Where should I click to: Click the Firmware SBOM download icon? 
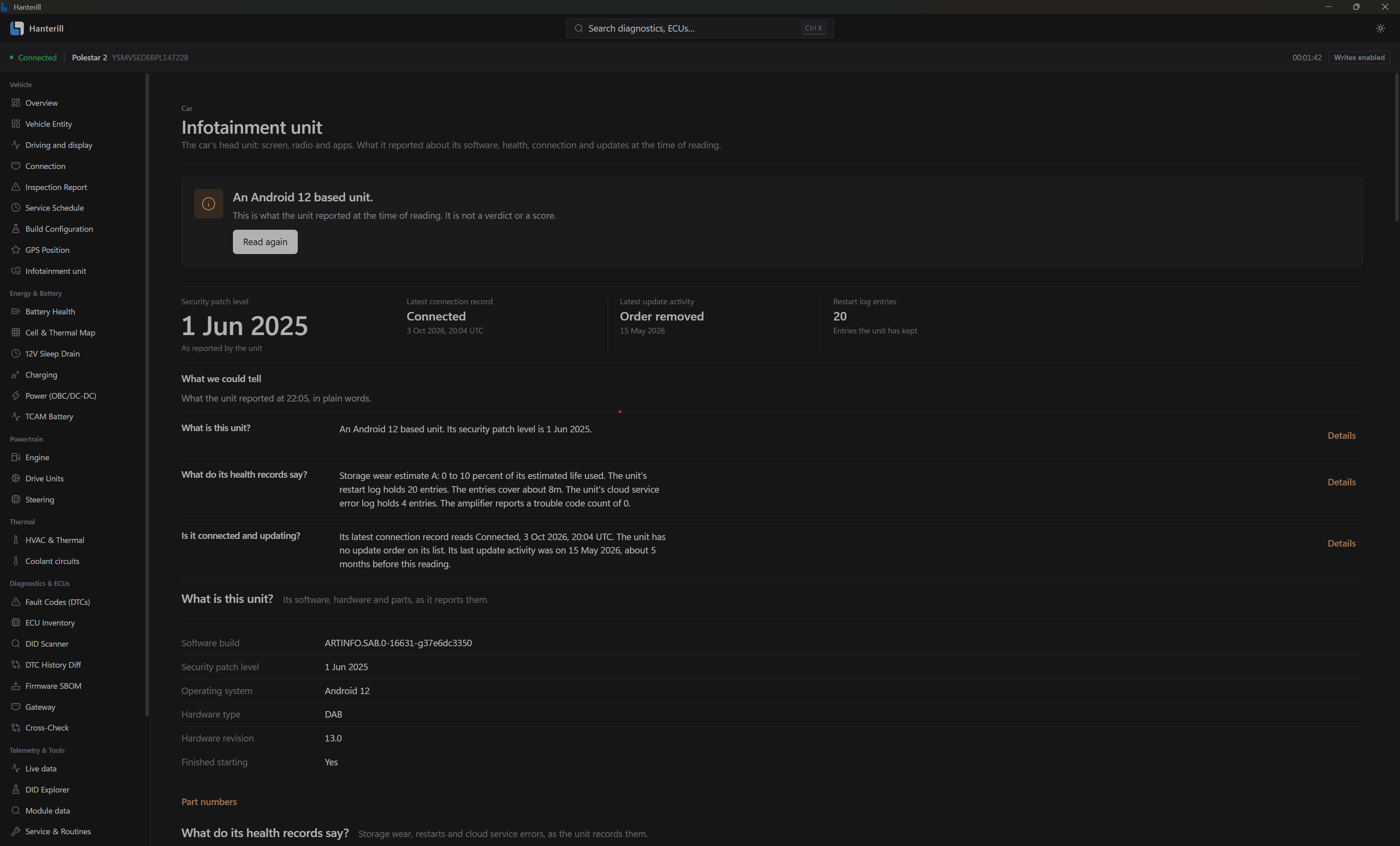point(16,686)
